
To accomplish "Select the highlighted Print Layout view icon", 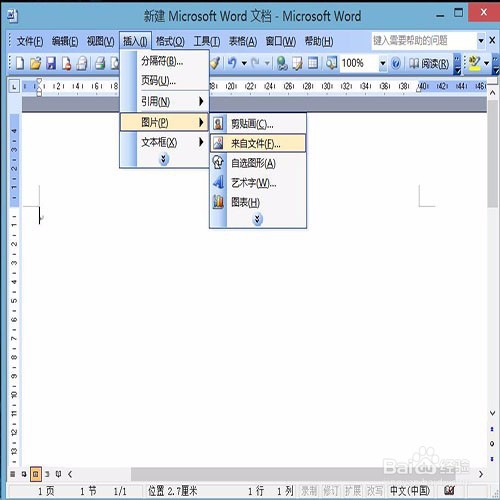I will pyautogui.click(x=36, y=474).
